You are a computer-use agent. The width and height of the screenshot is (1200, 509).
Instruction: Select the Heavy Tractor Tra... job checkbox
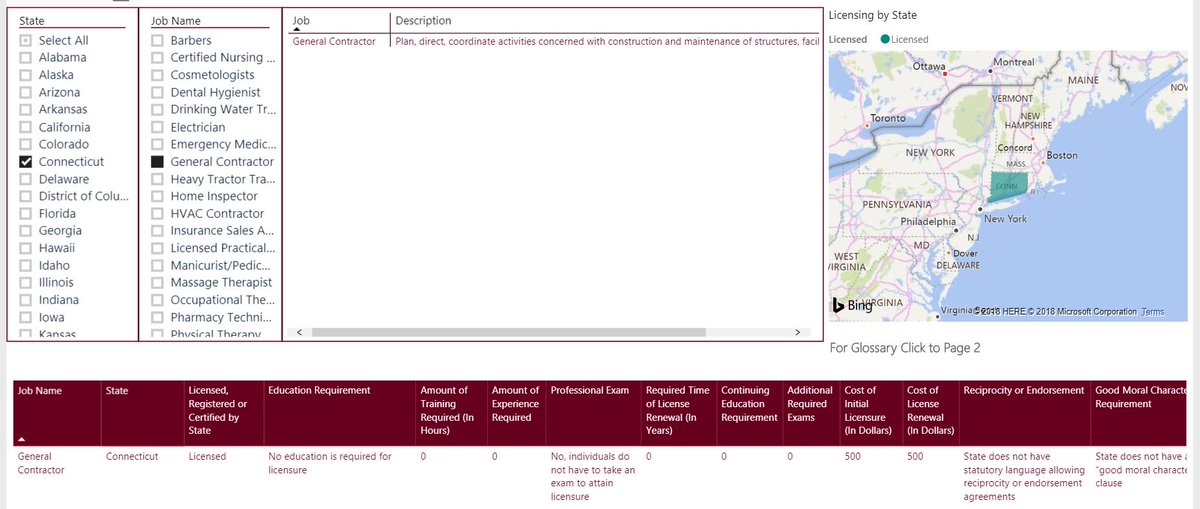point(157,179)
